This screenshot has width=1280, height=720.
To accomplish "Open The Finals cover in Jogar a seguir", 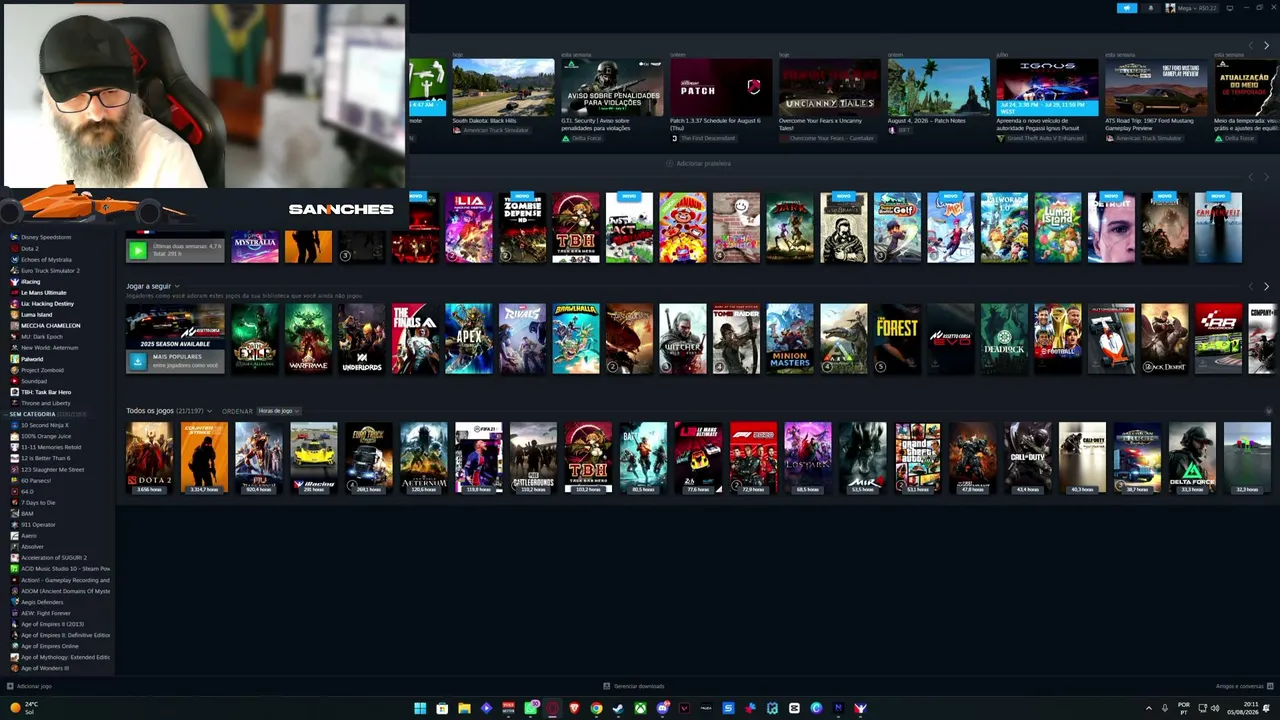I will tap(415, 338).
